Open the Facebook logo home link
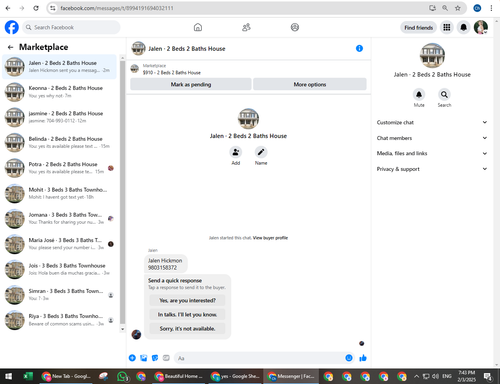The width and height of the screenshot is (500, 384). coord(12,27)
